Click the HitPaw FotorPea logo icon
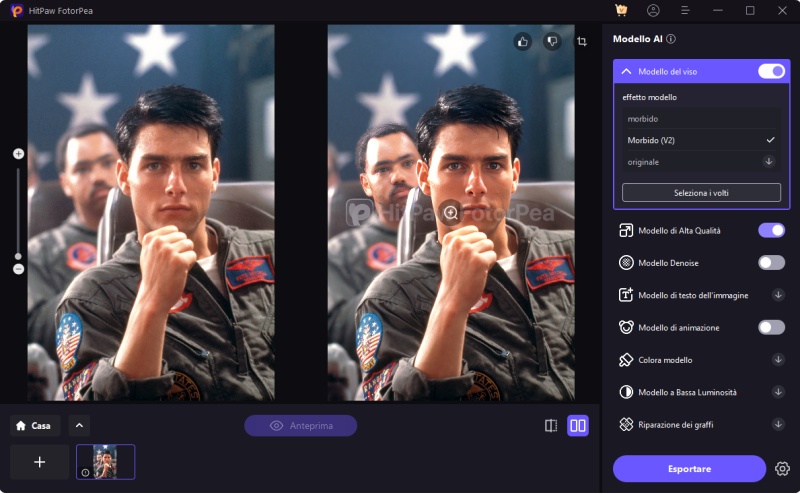 [x=17, y=11]
